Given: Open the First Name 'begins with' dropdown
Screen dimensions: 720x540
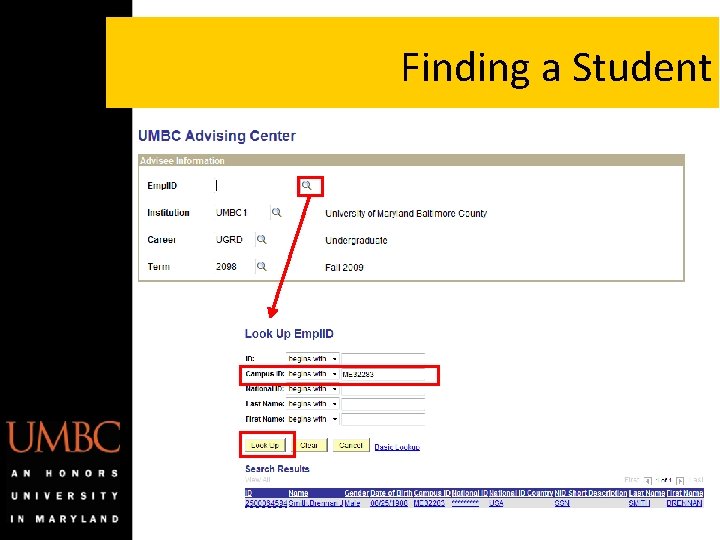Looking at the screenshot, I should click(x=312, y=419).
